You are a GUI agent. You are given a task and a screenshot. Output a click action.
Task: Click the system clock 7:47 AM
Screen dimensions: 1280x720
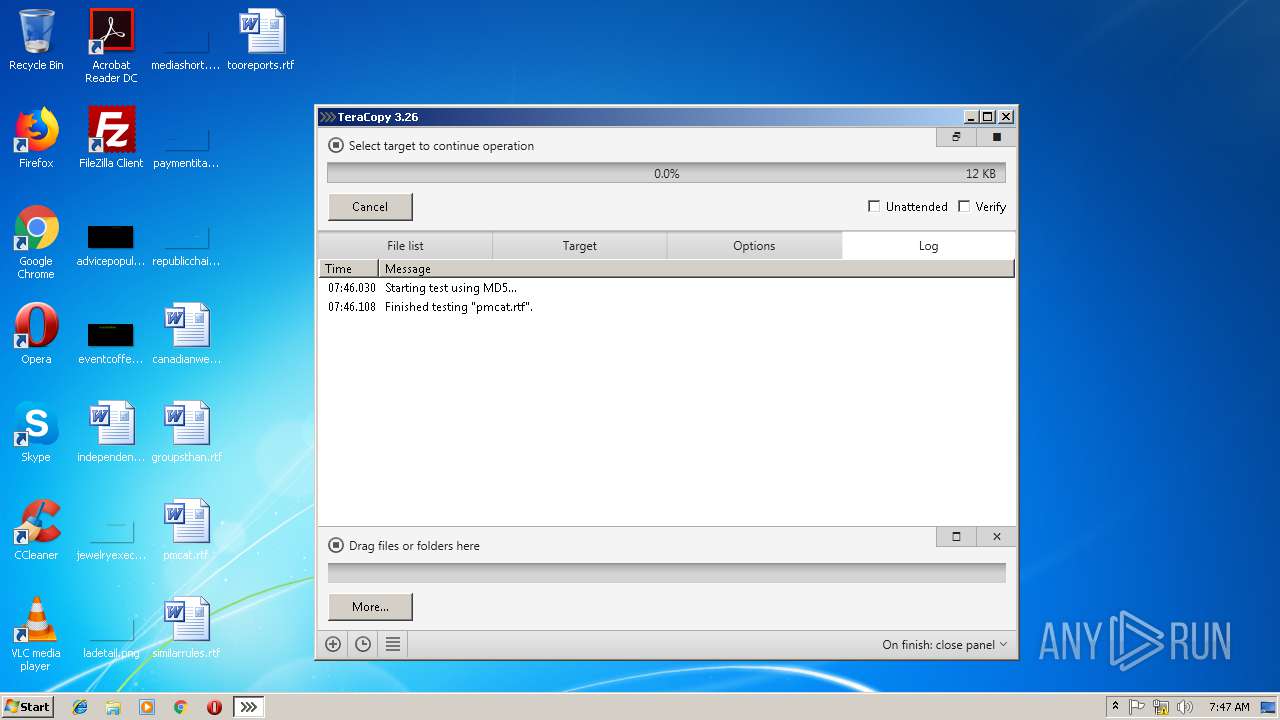1229,707
